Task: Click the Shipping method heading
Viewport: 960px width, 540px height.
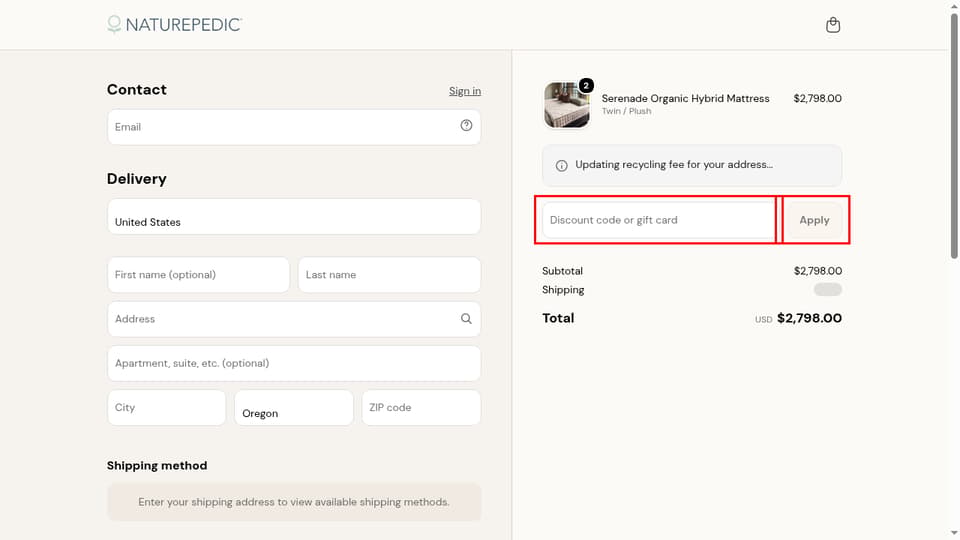Action: (x=157, y=466)
